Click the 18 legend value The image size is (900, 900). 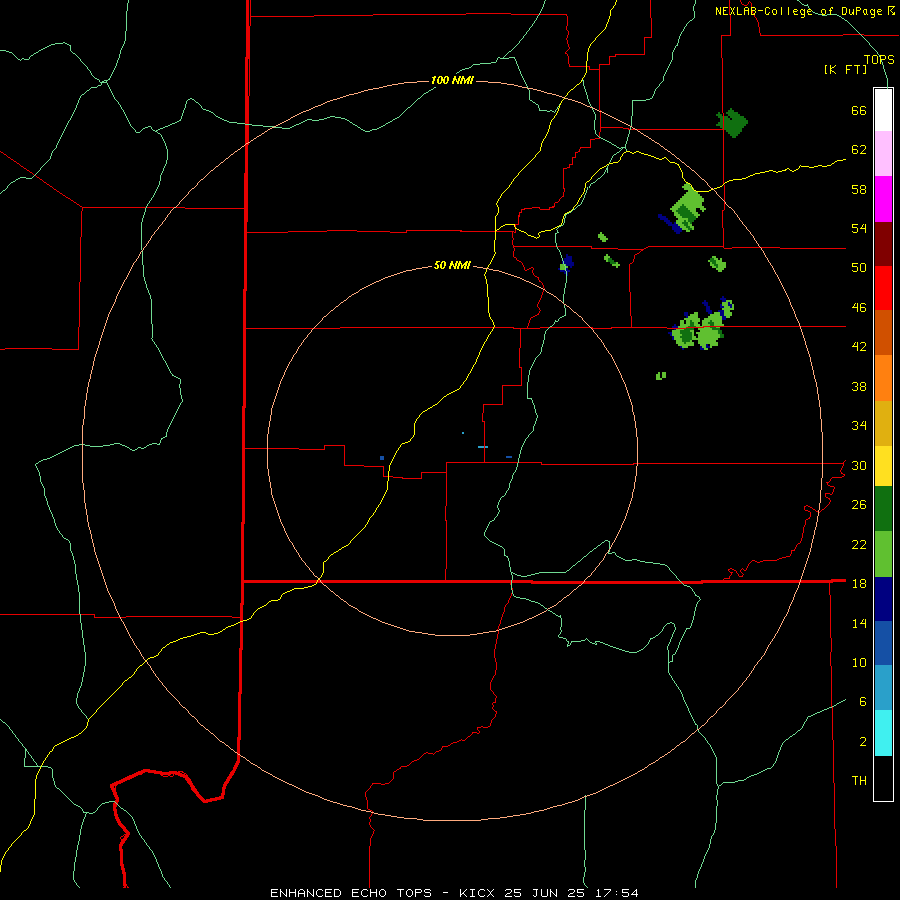[859, 584]
